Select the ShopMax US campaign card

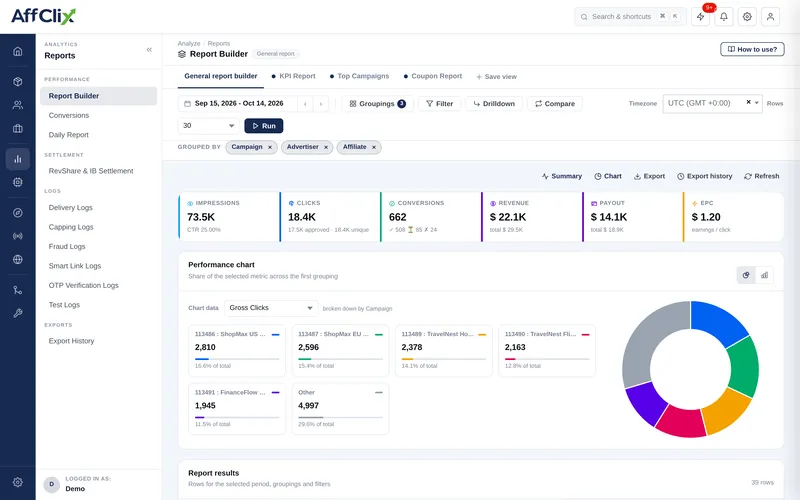(x=237, y=351)
